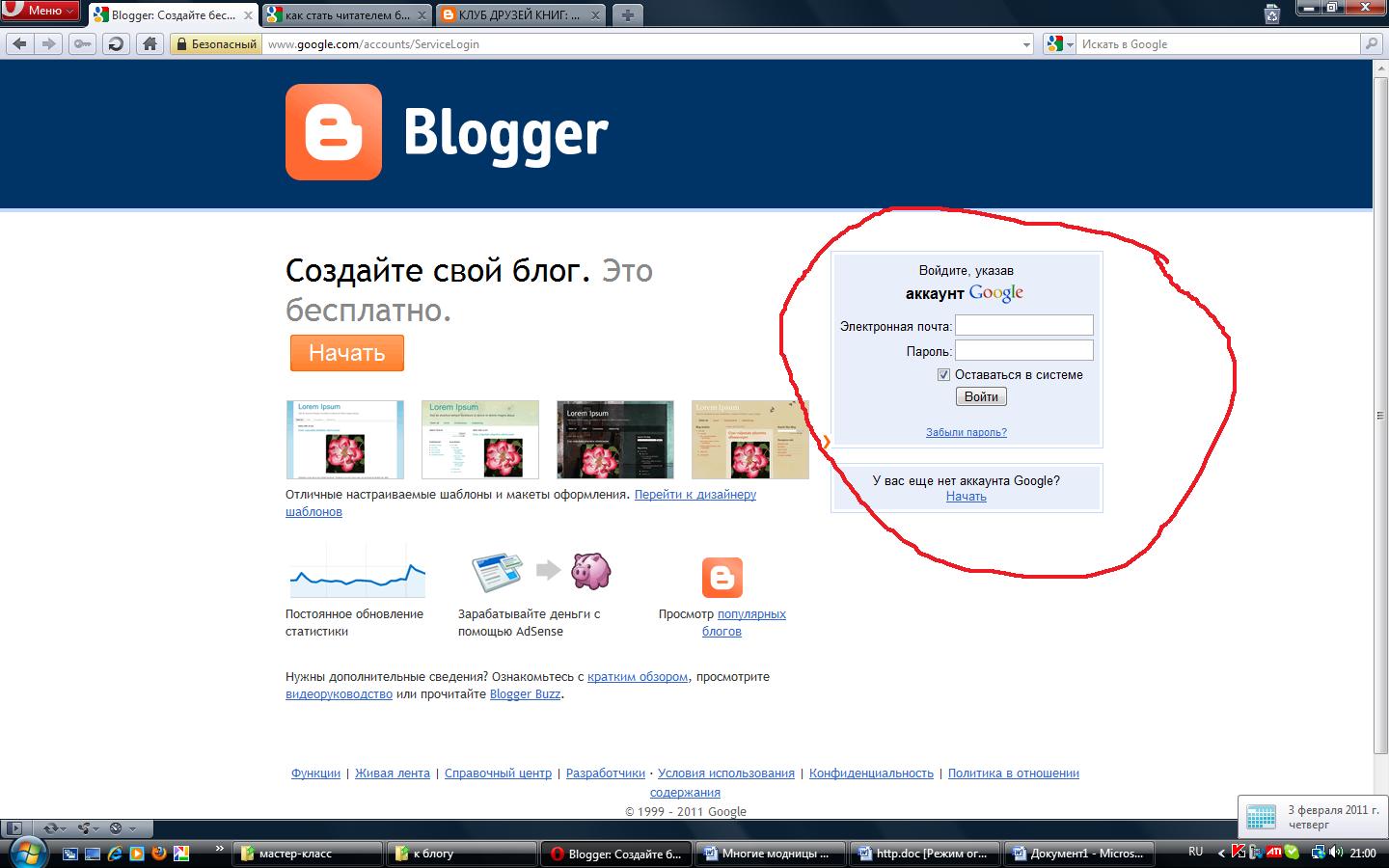Select the beige template thumbnail

click(x=750, y=440)
